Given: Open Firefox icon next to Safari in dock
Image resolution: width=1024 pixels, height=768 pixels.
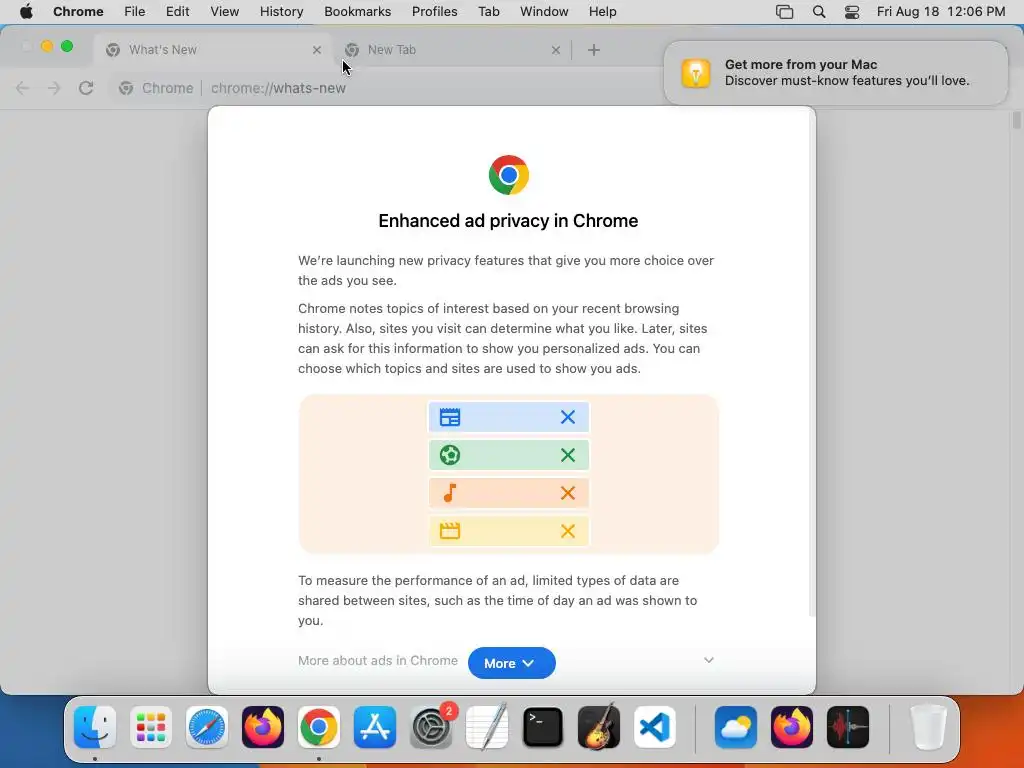Looking at the screenshot, I should [x=263, y=727].
